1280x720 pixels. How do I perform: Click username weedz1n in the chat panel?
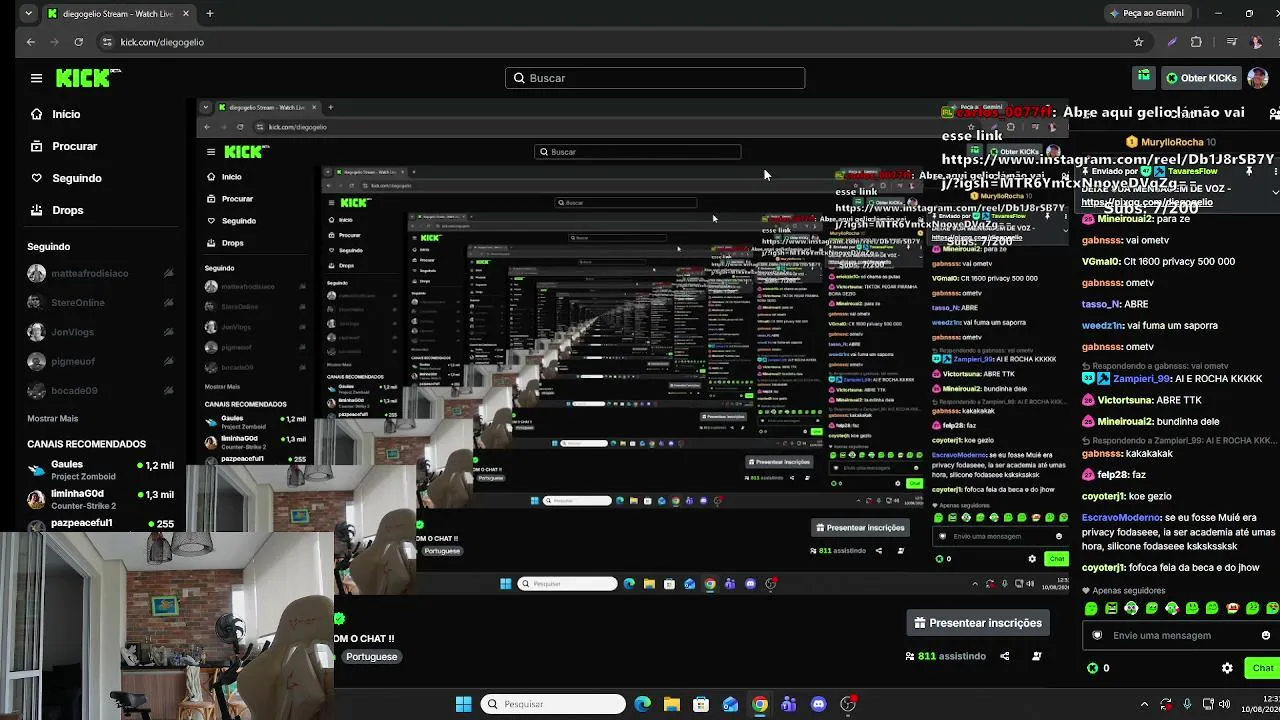[1103, 325]
